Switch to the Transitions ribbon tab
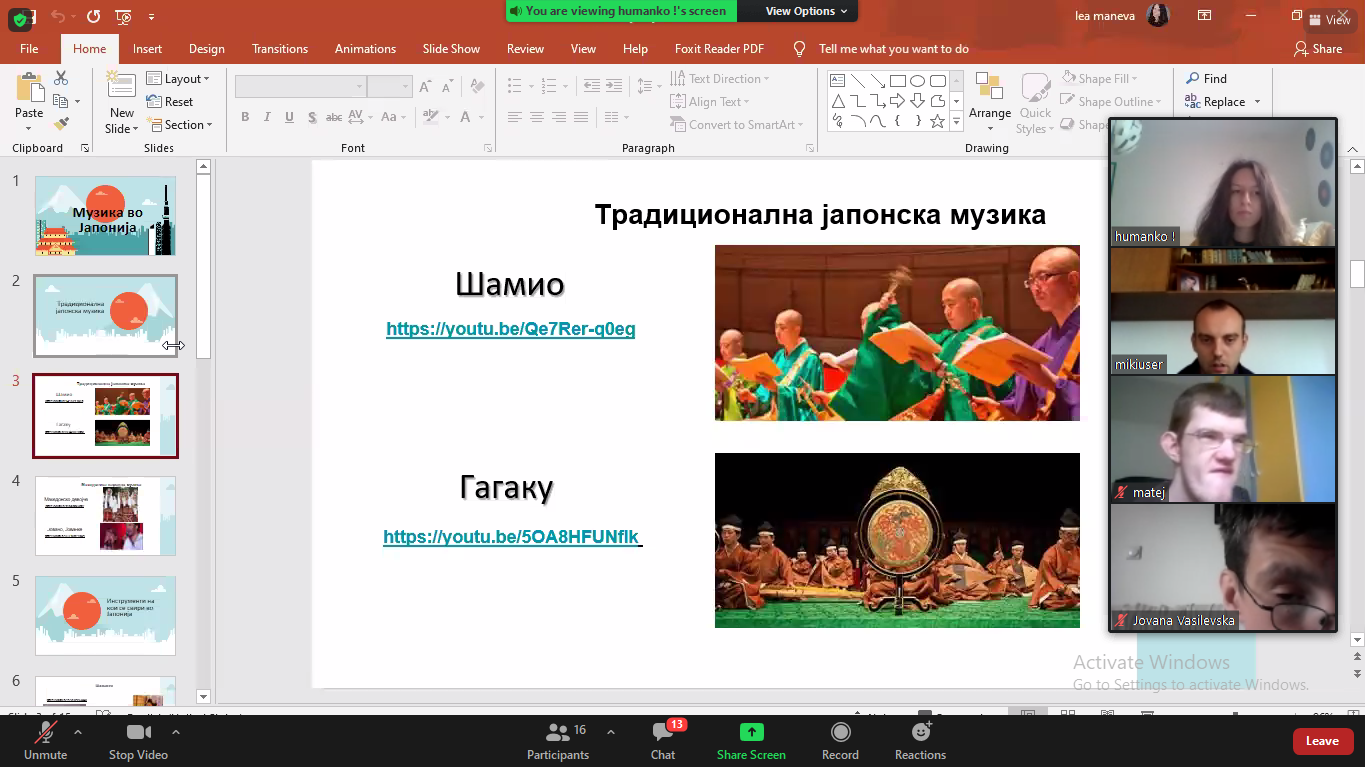Screen dimensions: 1365x767 (279, 49)
